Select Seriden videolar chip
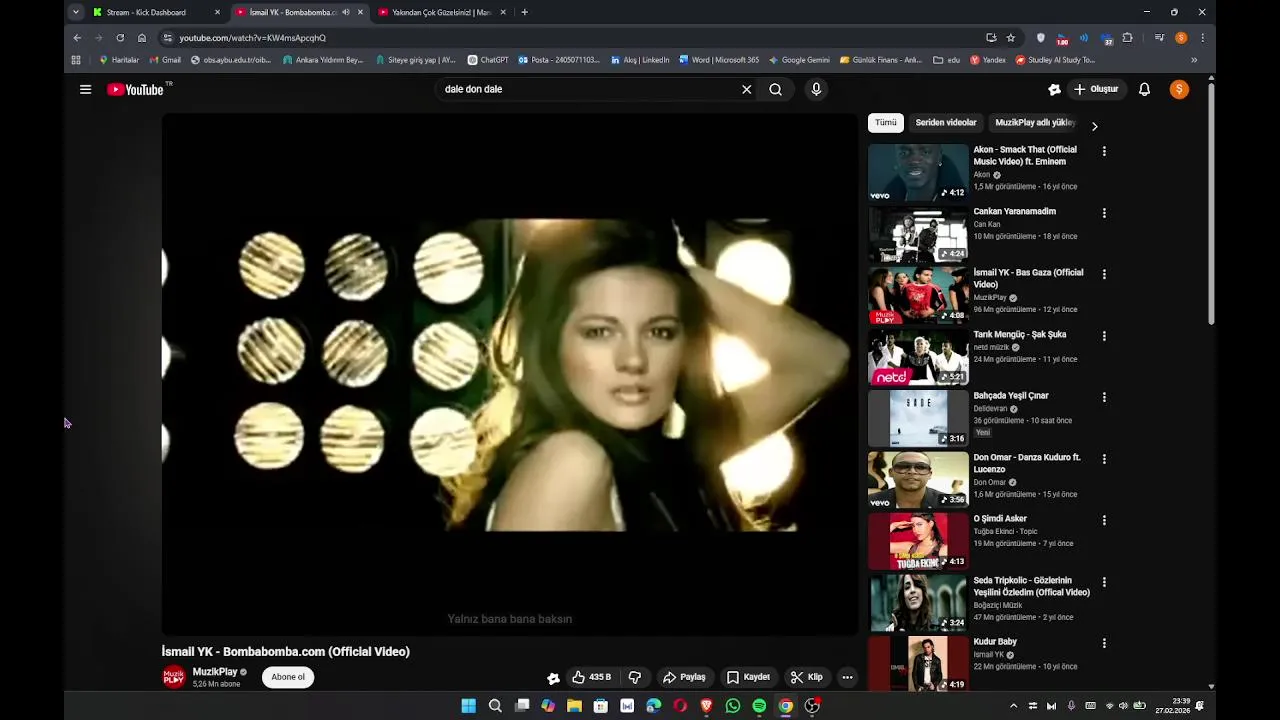Image resolution: width=1280 pixels, height=720 pixels. (946, 123)
